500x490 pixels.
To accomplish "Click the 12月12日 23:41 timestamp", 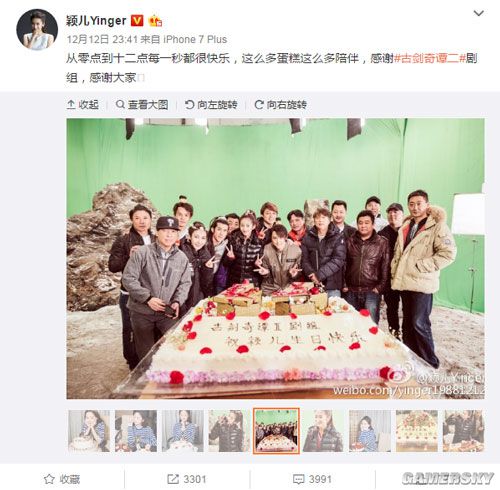I will (102, 39).
